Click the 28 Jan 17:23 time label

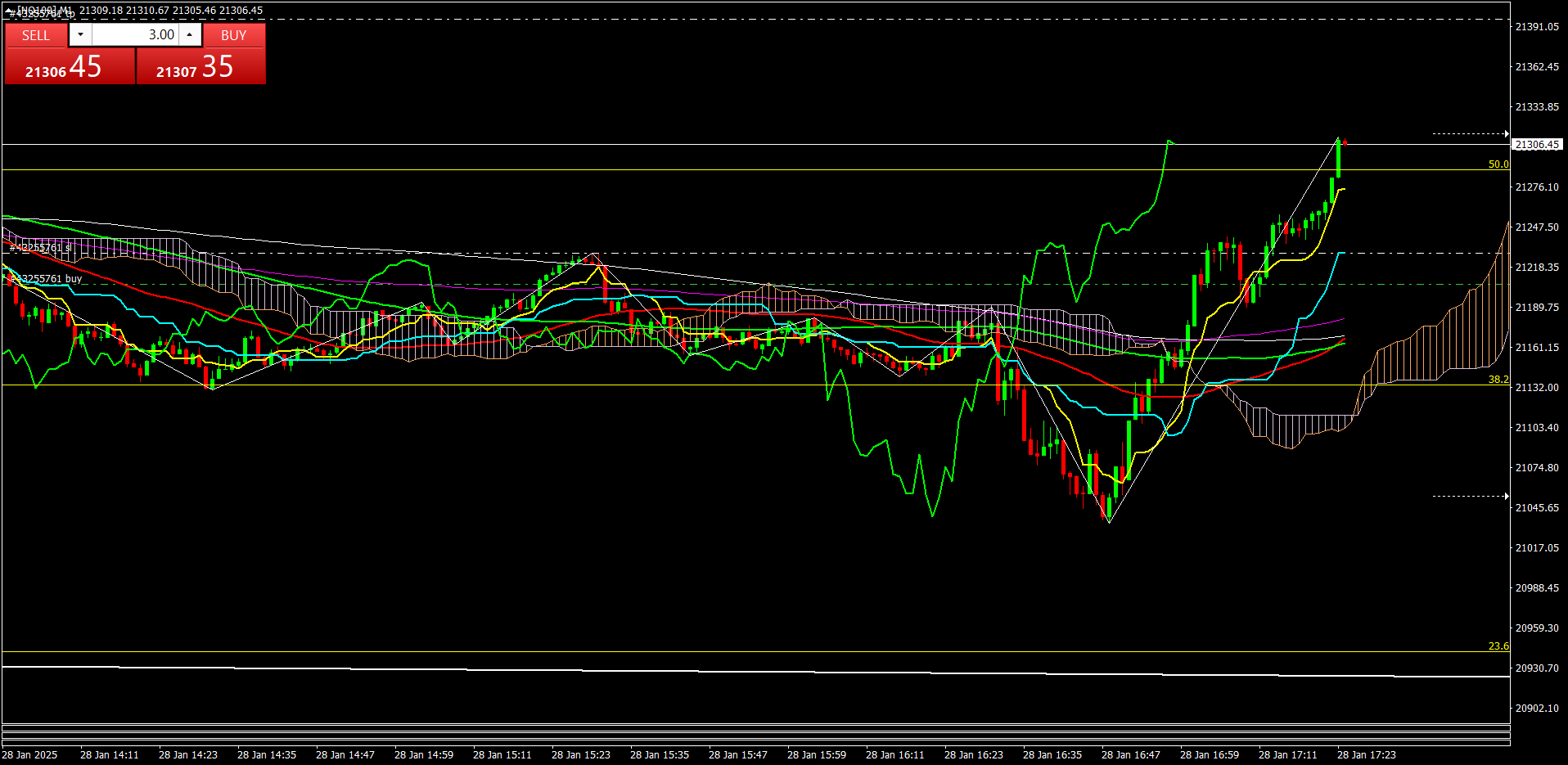click(1366, 754)
